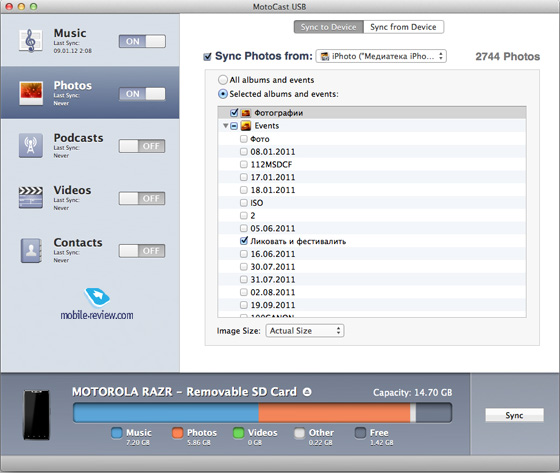Enable the Podcasts sync switch

(142, 146)
